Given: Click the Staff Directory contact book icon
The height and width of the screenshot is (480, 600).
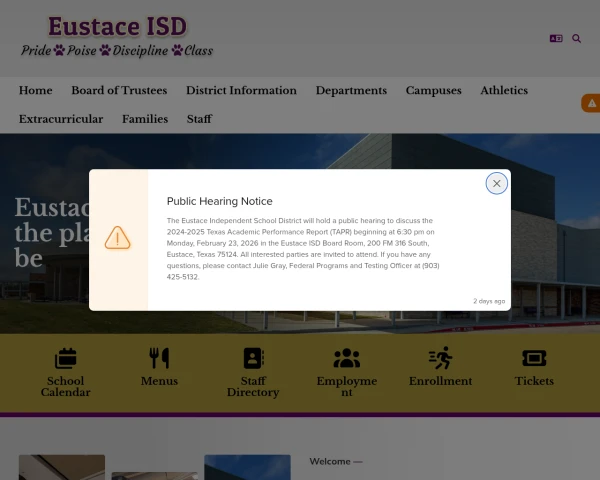Looking at the screenshot, I should click(x=253, y=358).
